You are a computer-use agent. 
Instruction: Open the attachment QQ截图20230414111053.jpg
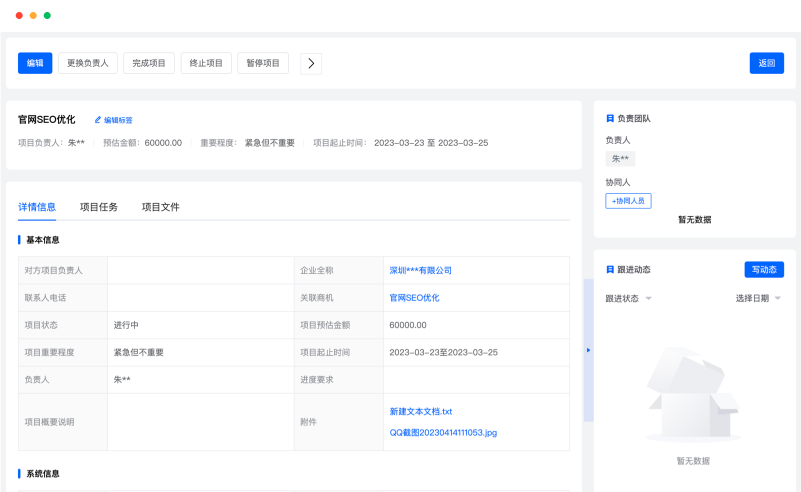pyautogui.click(x=443, y=433)
